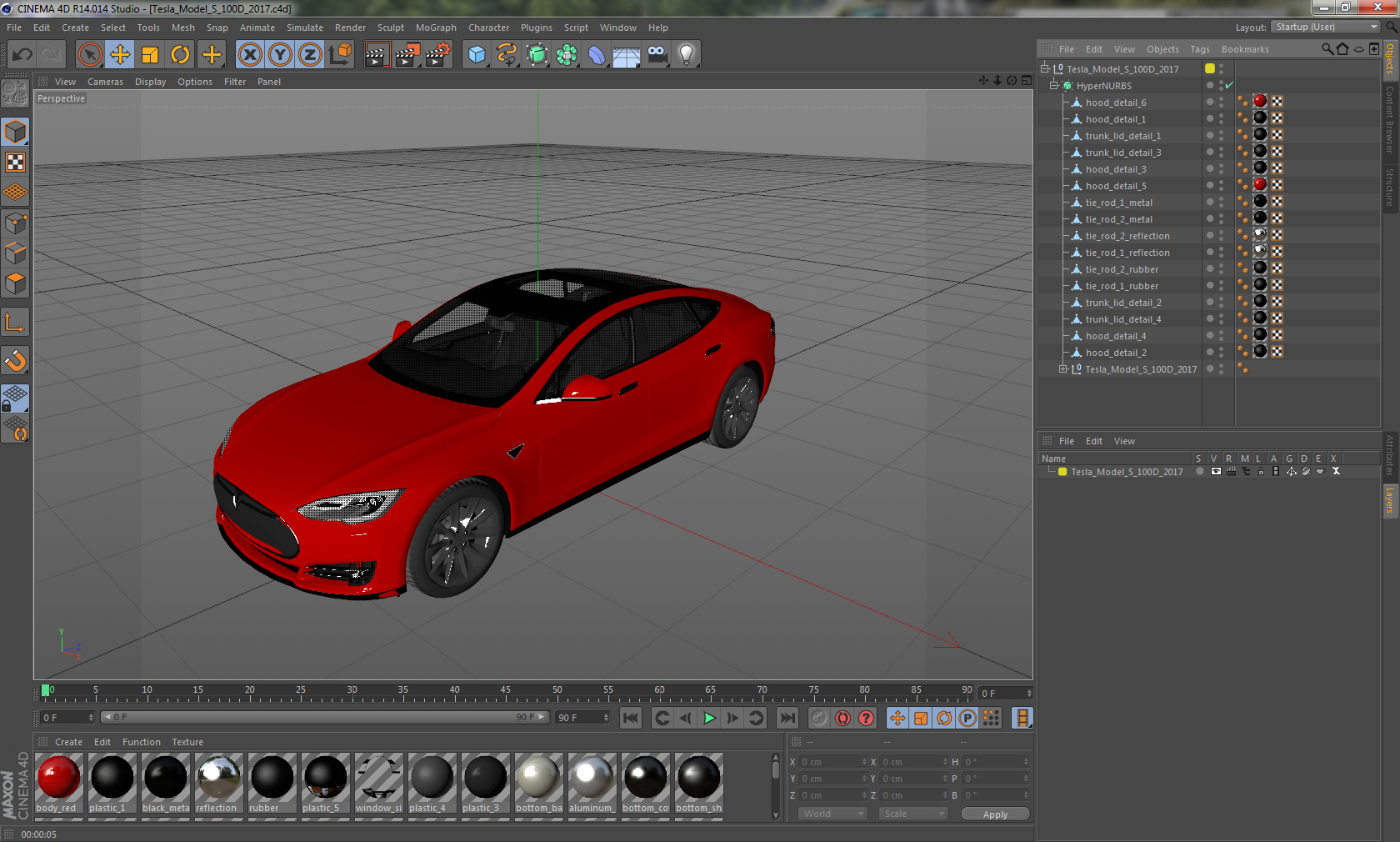Click the material manager scrollbar
The height and width of the screenshot is (842, 1400).
776,786
